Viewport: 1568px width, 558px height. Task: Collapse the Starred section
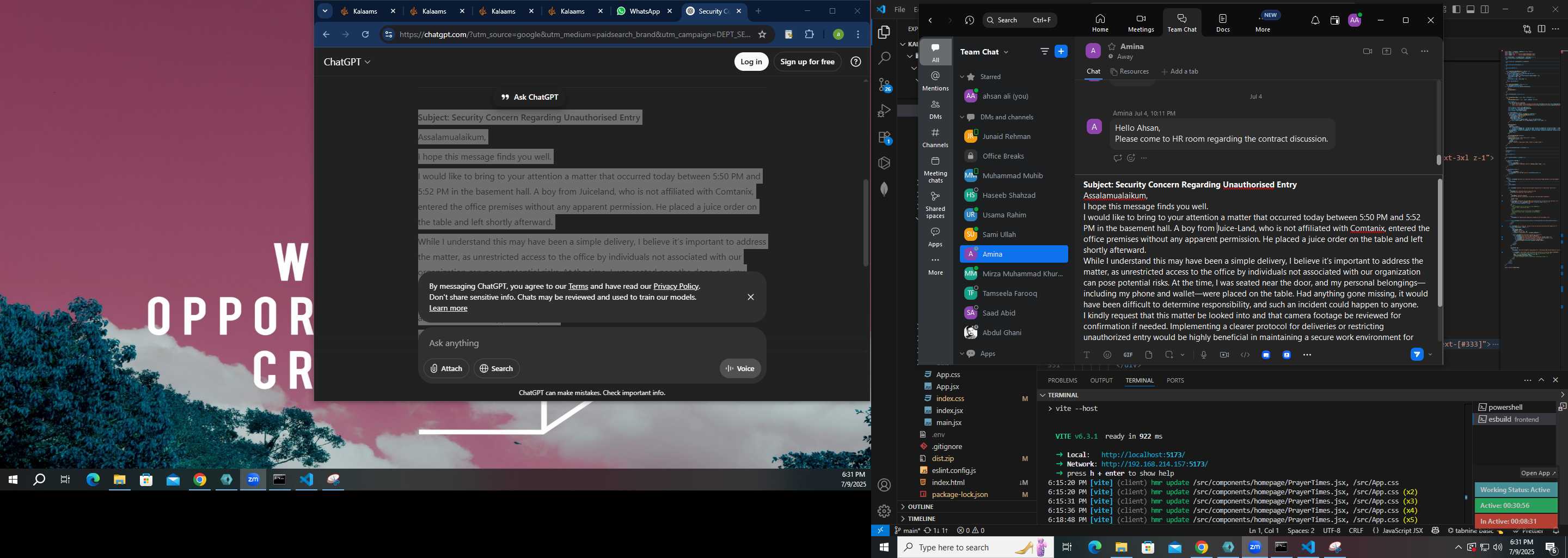click(961, 77)
